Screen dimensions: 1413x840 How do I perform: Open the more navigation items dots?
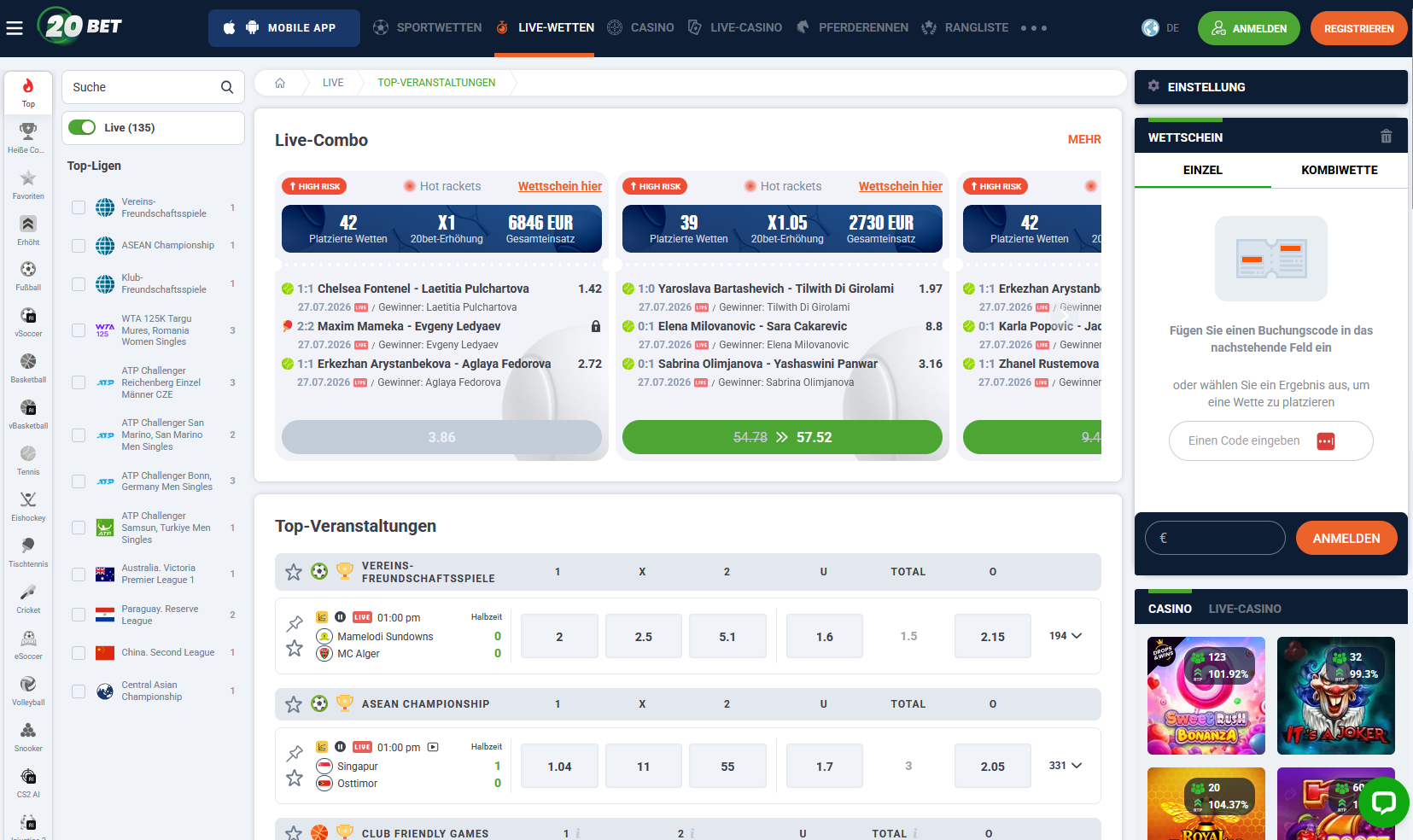pos(1034,28)
